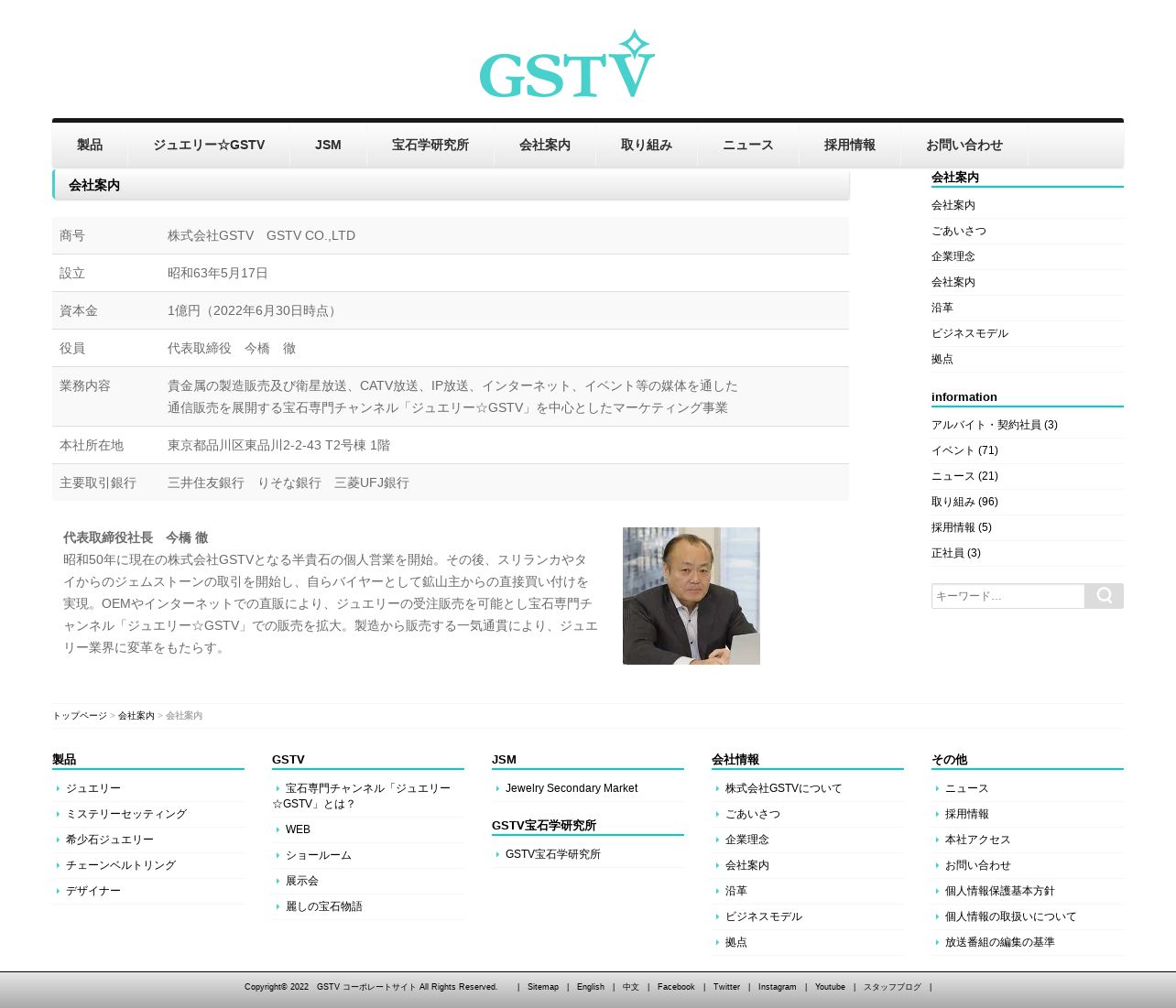
Task: Open footer link 個人情報保護基本方針
Action: pyautogui.click(x=1000, y=891)
